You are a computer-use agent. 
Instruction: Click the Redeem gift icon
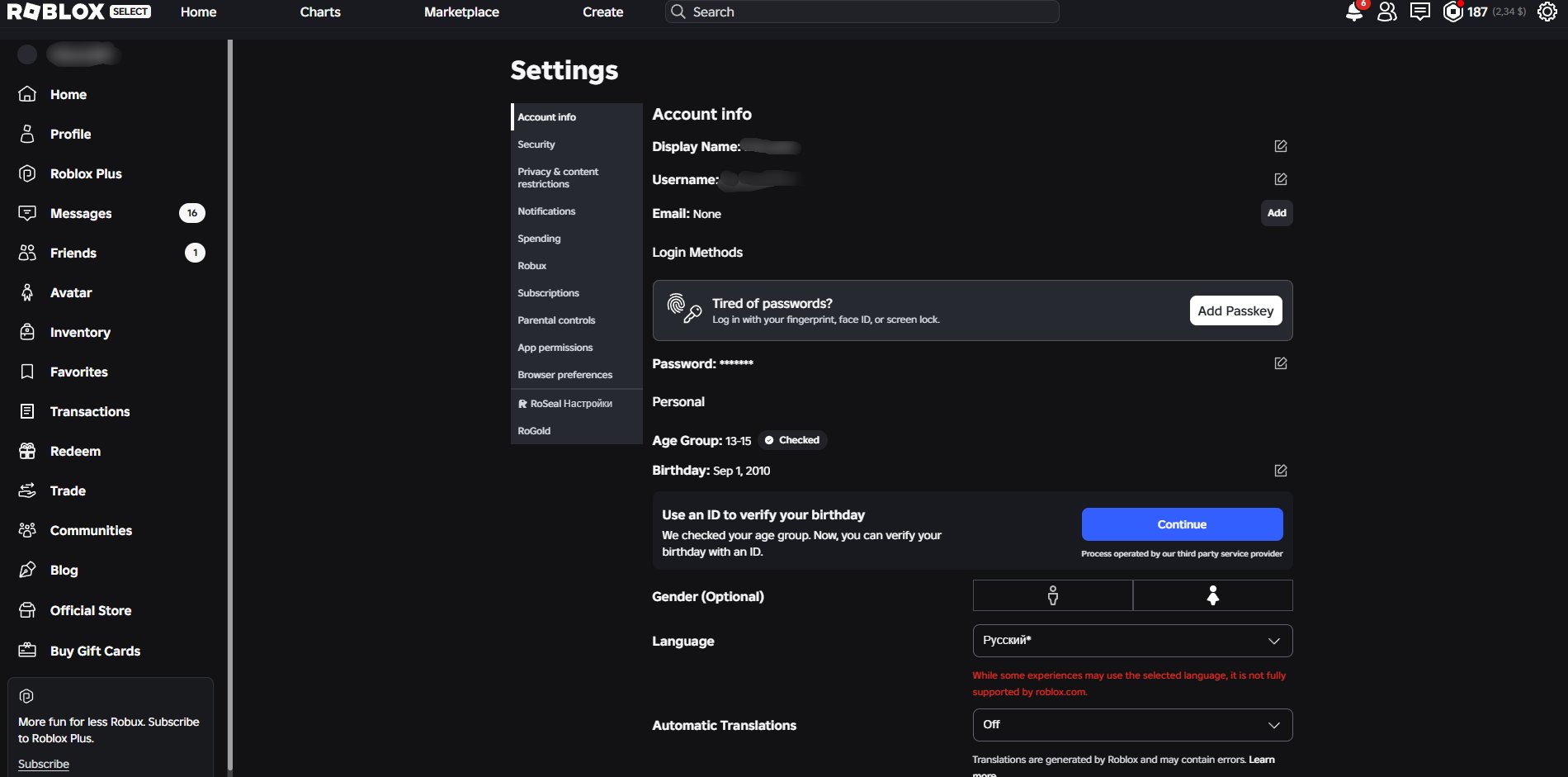click(x=27, y=451)
